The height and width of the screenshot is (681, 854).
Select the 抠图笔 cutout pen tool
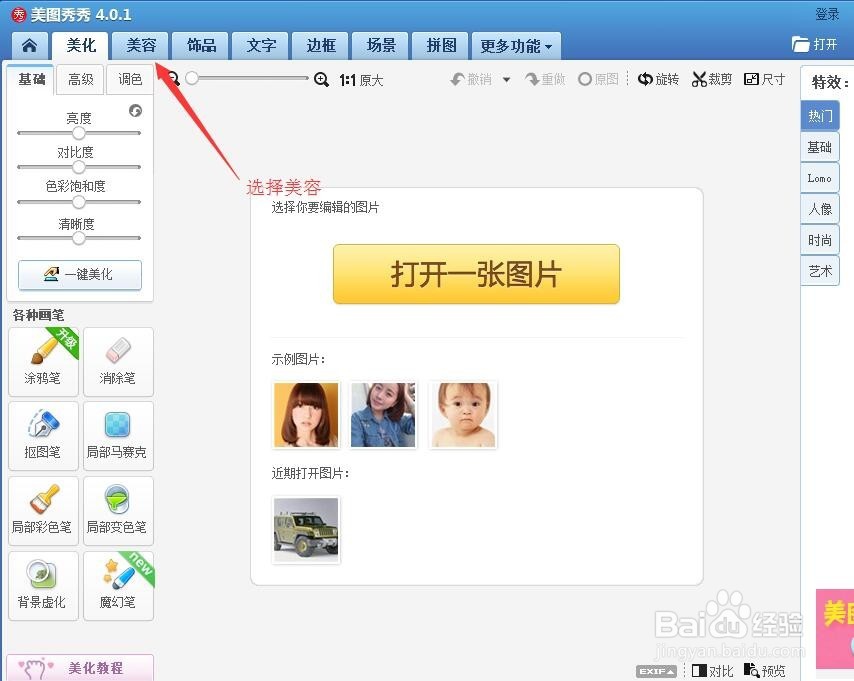point(44,436)
